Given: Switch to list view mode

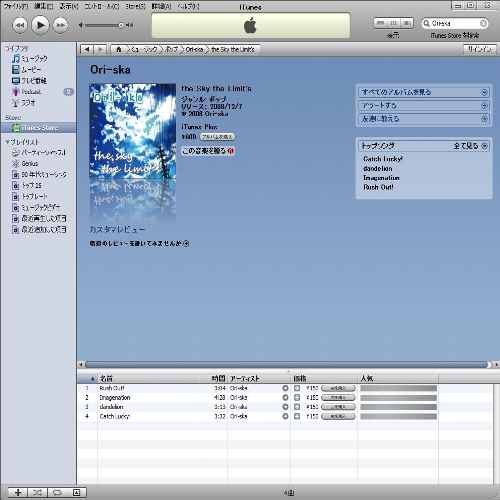Looking at the screenshot, I should click(380, 23).
